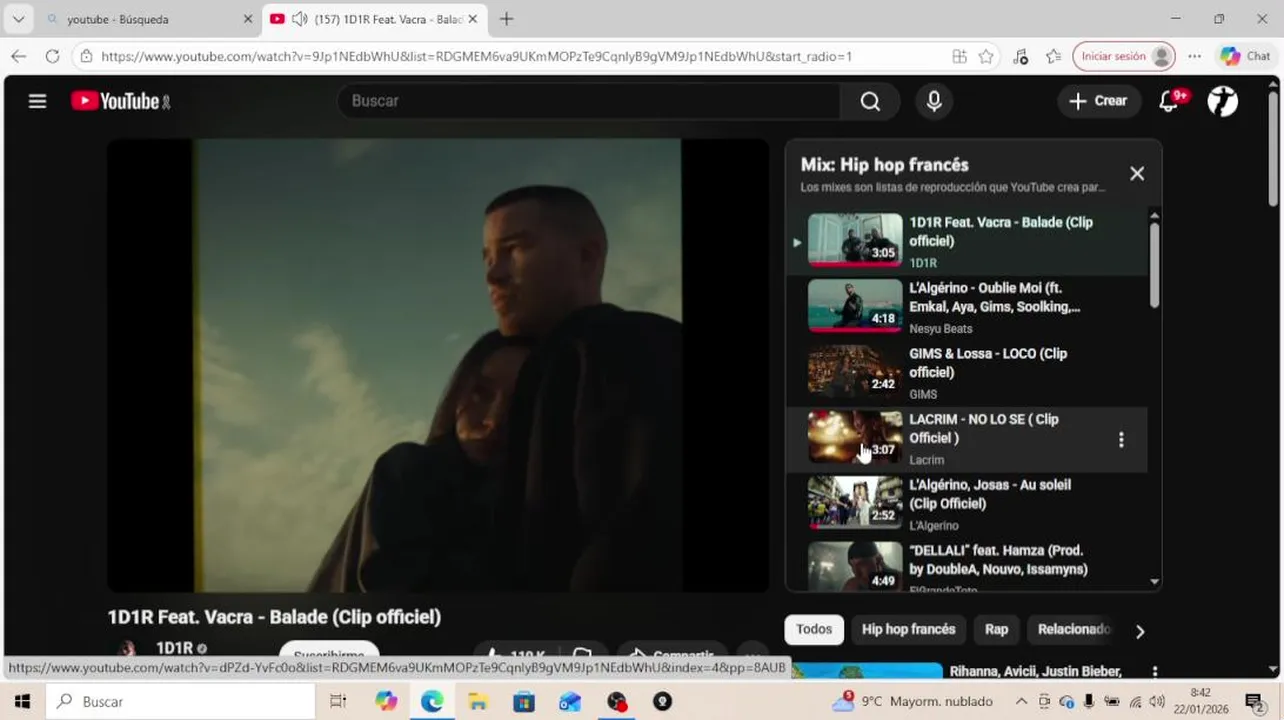Screen dimensions: 1284x720
Task: Play "DELLALI" feat. Hamza thumbnail
Action: [x=855, y=566]
